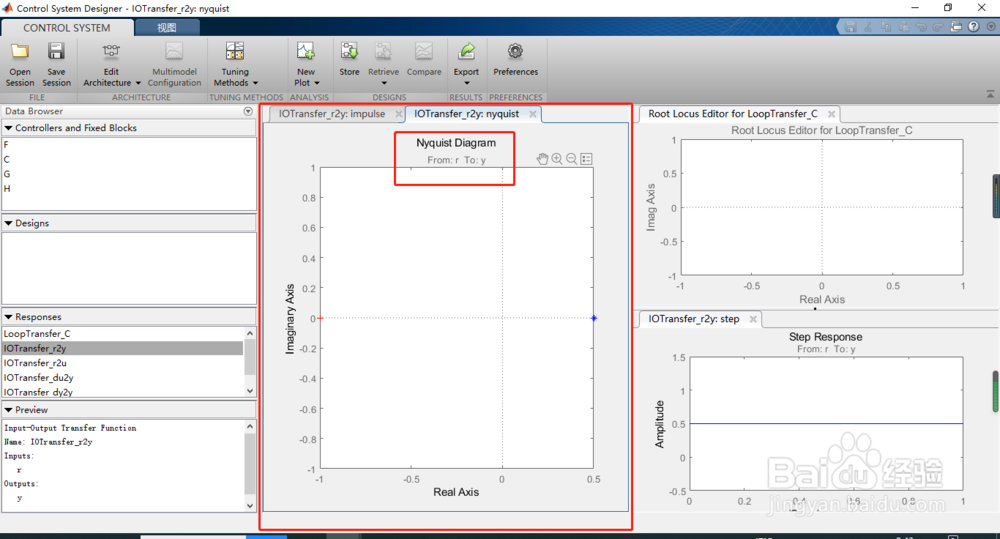Click the quick access save icon
Image resolution: width=1000 pixels, height=539 pixels.
click(x=850, y=27)
